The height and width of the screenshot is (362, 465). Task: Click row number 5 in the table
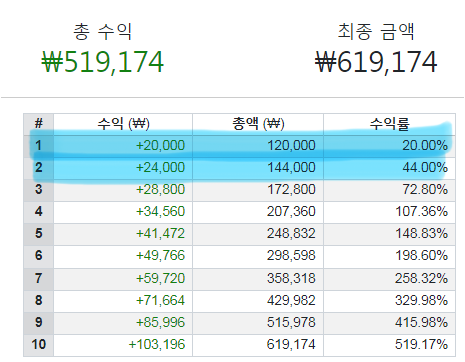pos(39,234)
